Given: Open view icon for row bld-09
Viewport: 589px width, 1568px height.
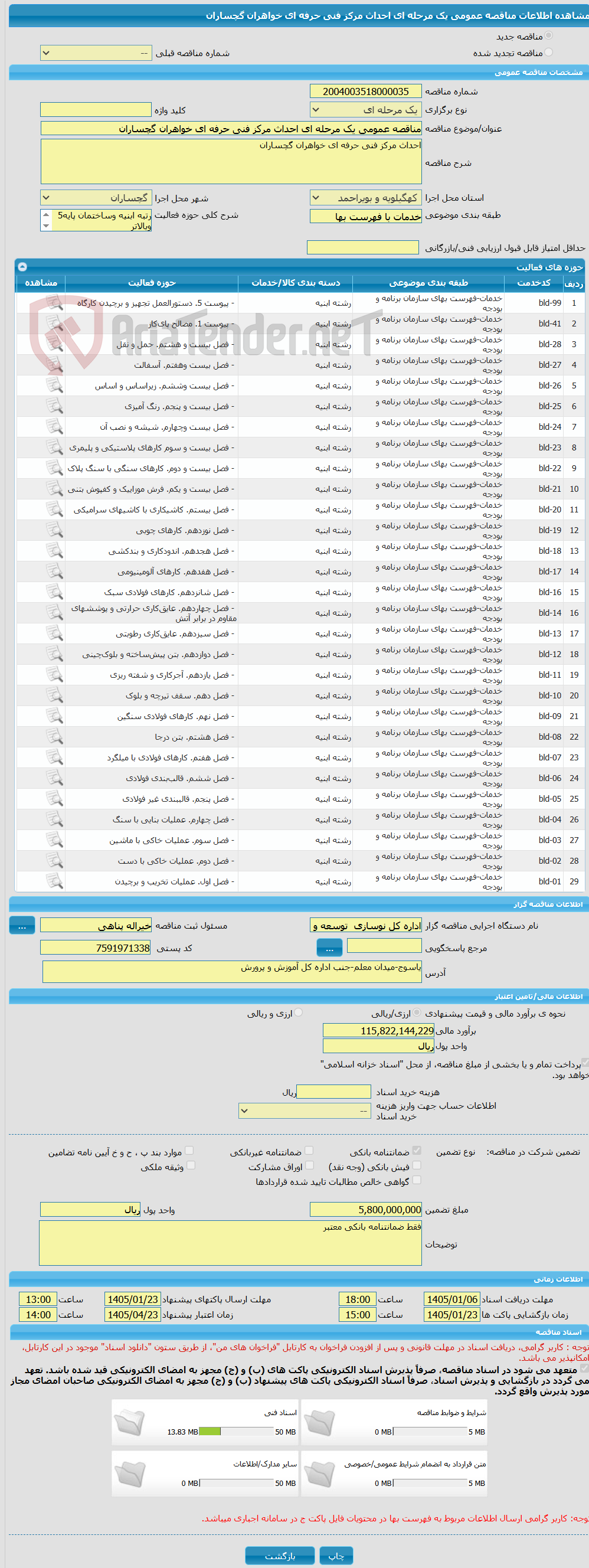Looking at the screenshot, I should click(x=55, y=717).
